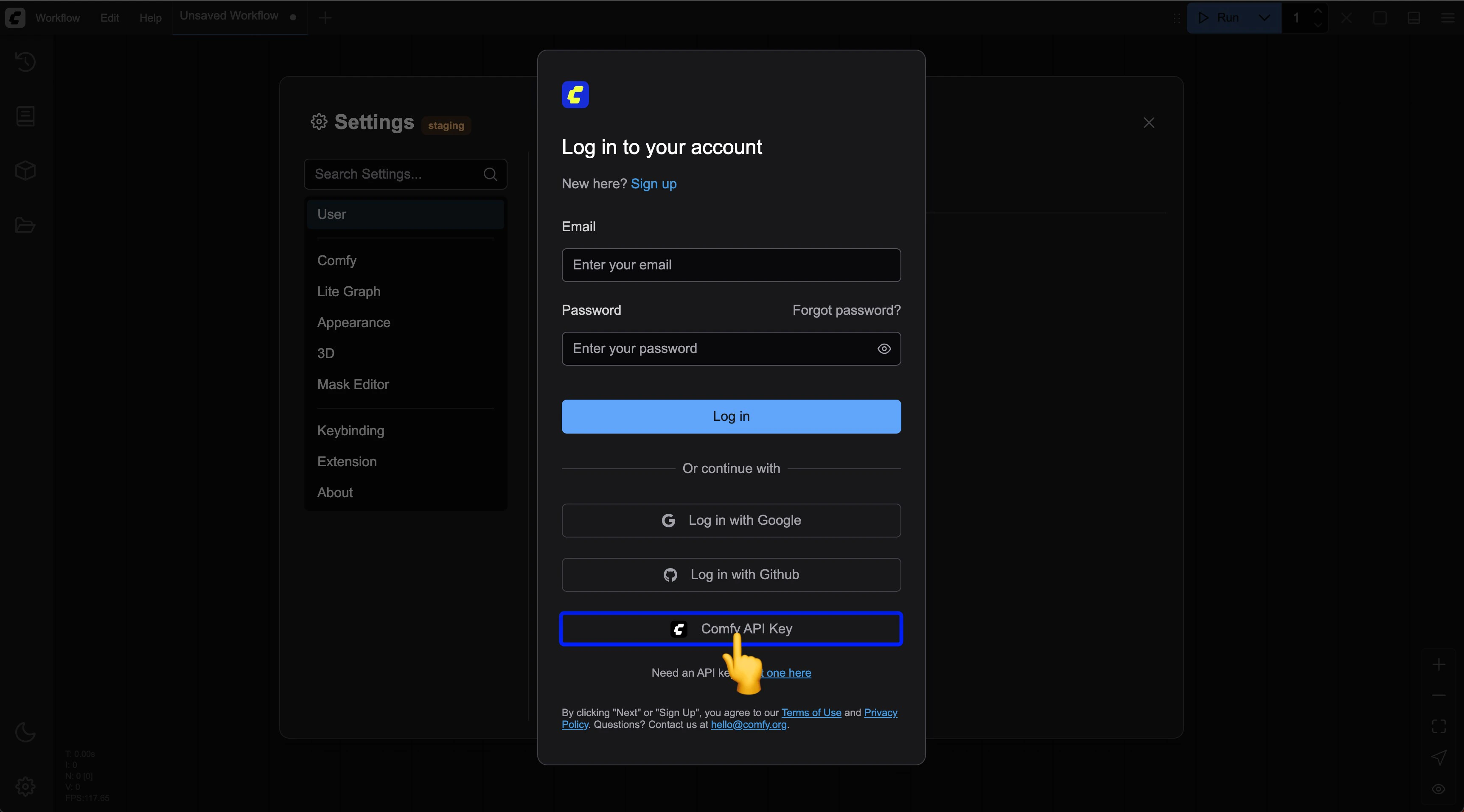Toggle fullscreen canvas view in bottom-right
1464x812 pixels.
1439,725
